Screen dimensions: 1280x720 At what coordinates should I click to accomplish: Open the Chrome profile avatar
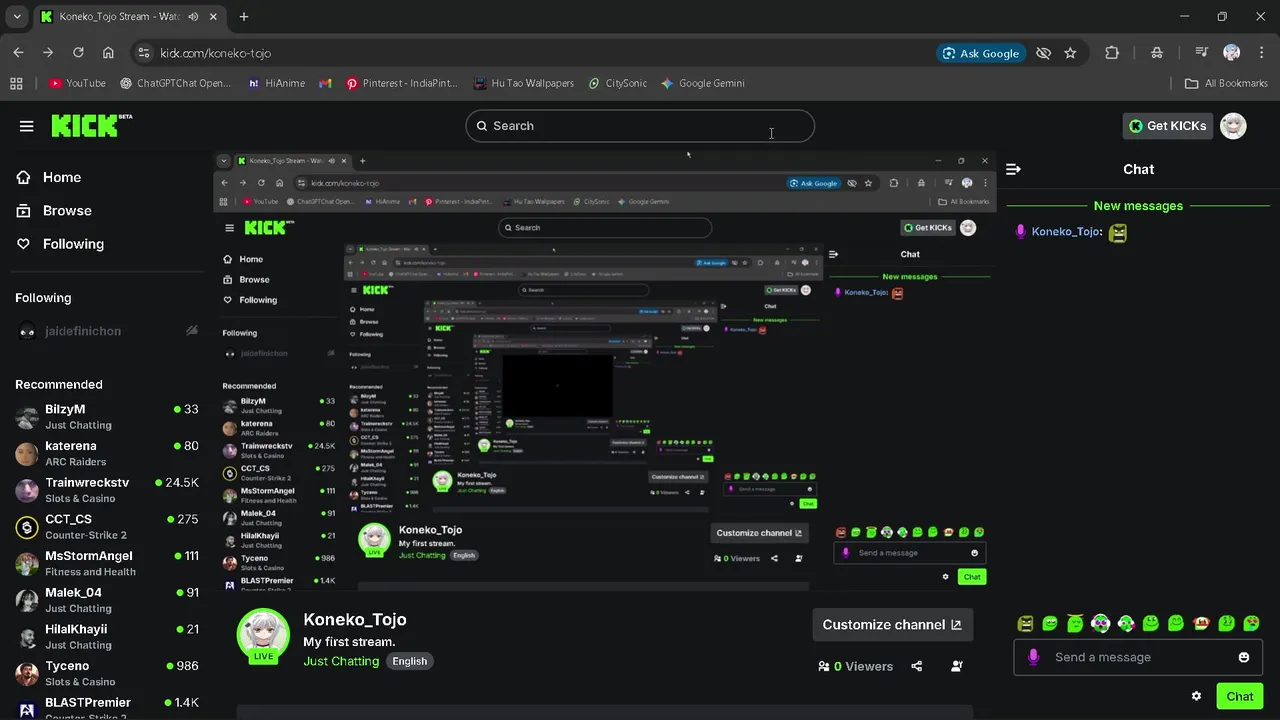(1232, 53)
